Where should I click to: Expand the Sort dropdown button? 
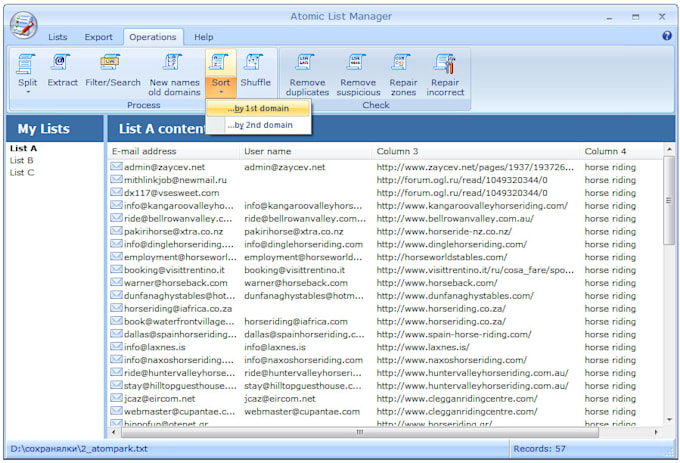[220, 91]
